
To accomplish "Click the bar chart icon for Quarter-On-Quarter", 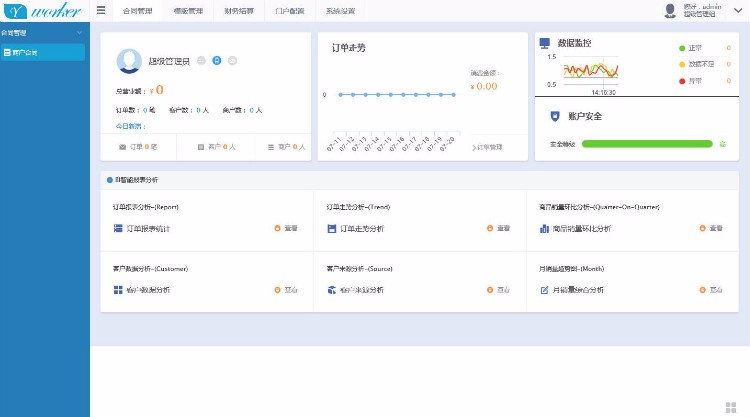I will (x=544, y=229).
